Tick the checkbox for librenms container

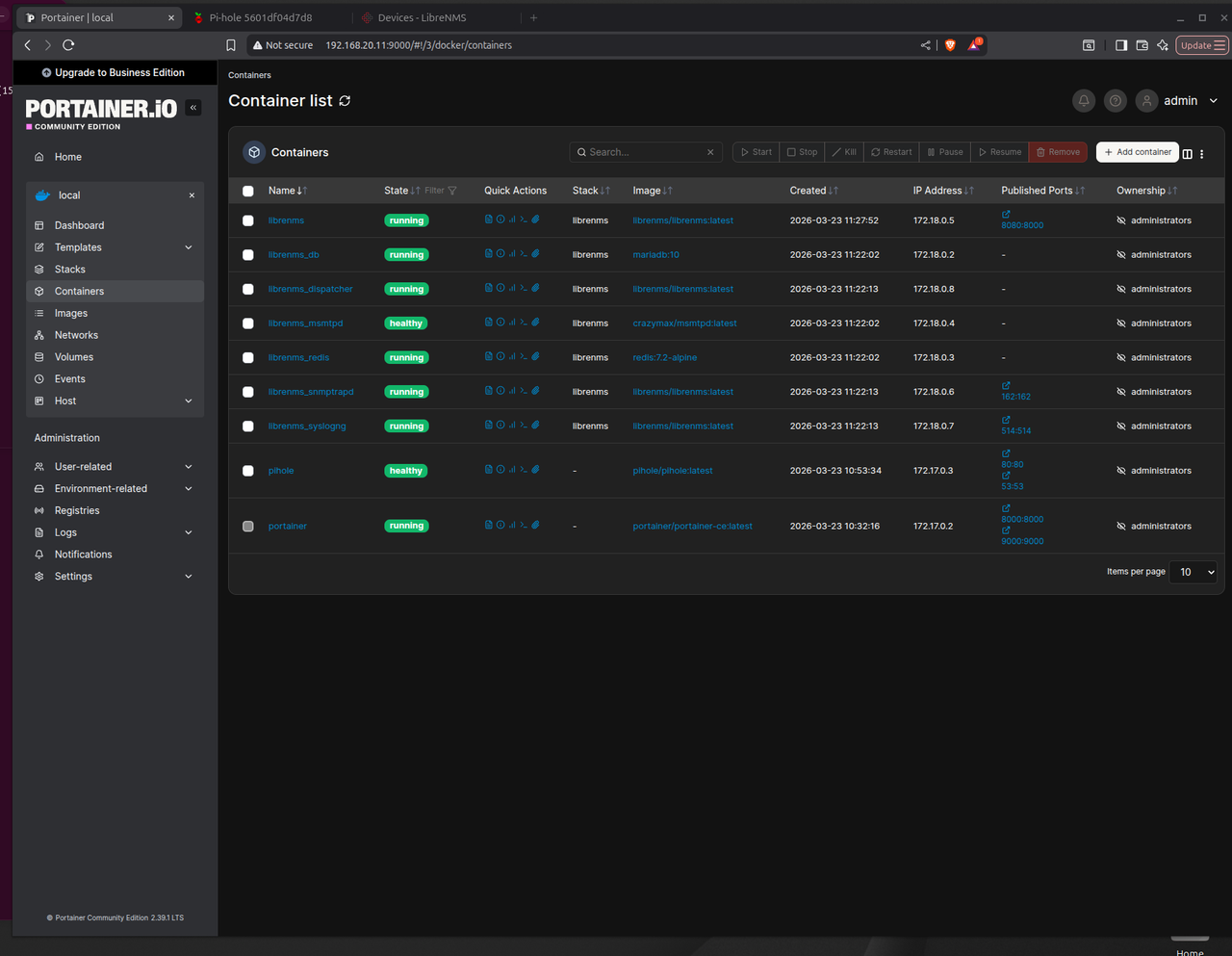click(x=248, y=220)
